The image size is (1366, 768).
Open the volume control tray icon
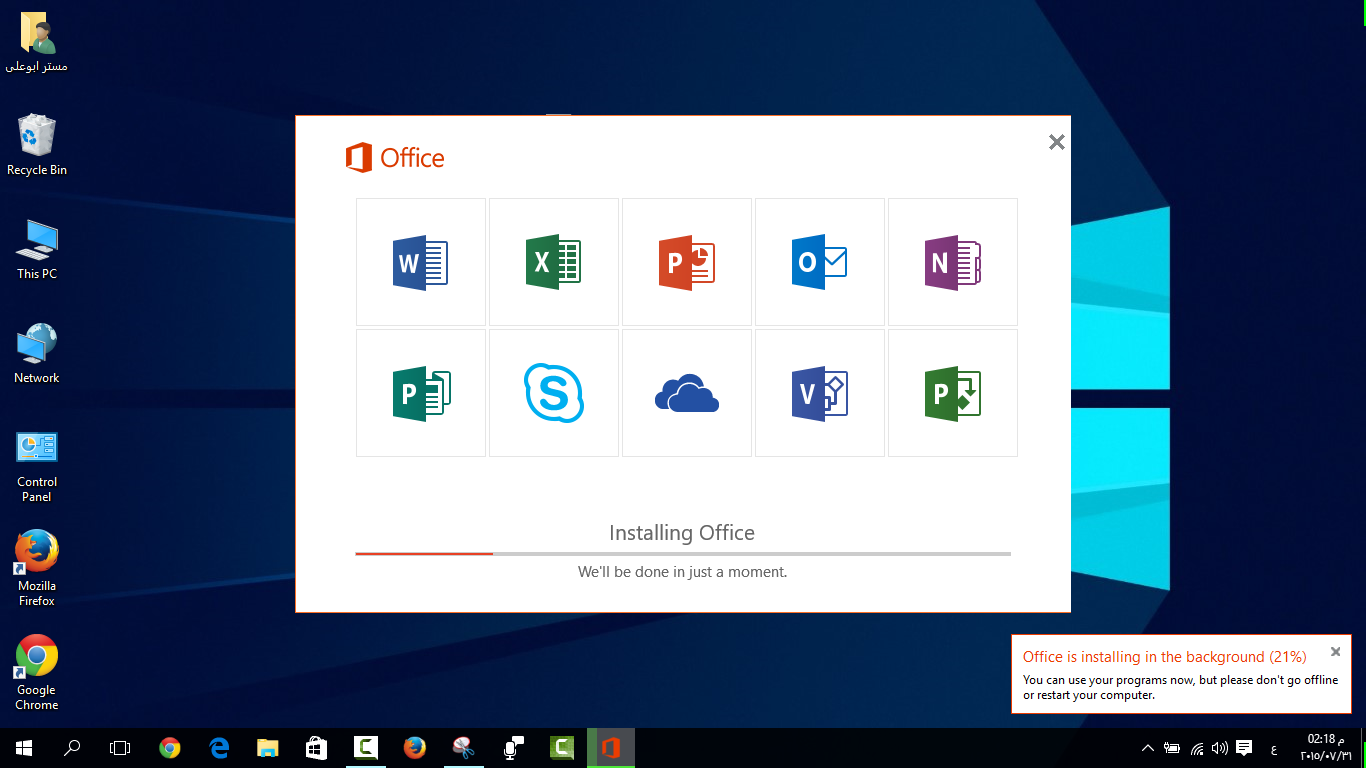tap(1220, 748)
